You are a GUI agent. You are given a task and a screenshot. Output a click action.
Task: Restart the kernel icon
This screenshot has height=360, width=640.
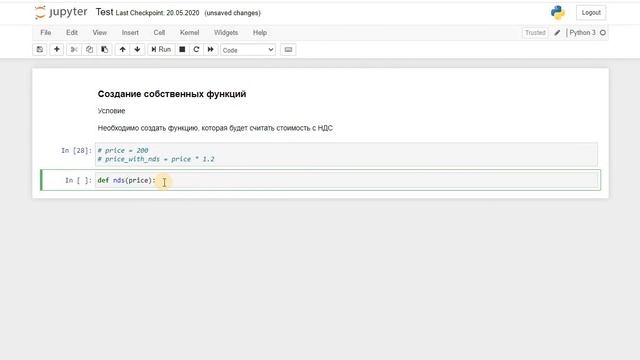coord(196,50)
